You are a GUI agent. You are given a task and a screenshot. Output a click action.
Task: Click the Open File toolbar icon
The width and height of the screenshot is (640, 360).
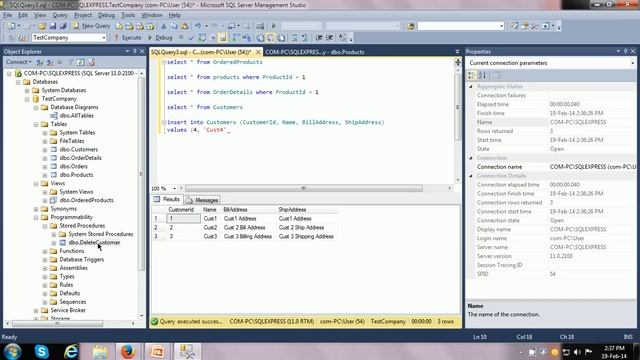tap(42, 26)
